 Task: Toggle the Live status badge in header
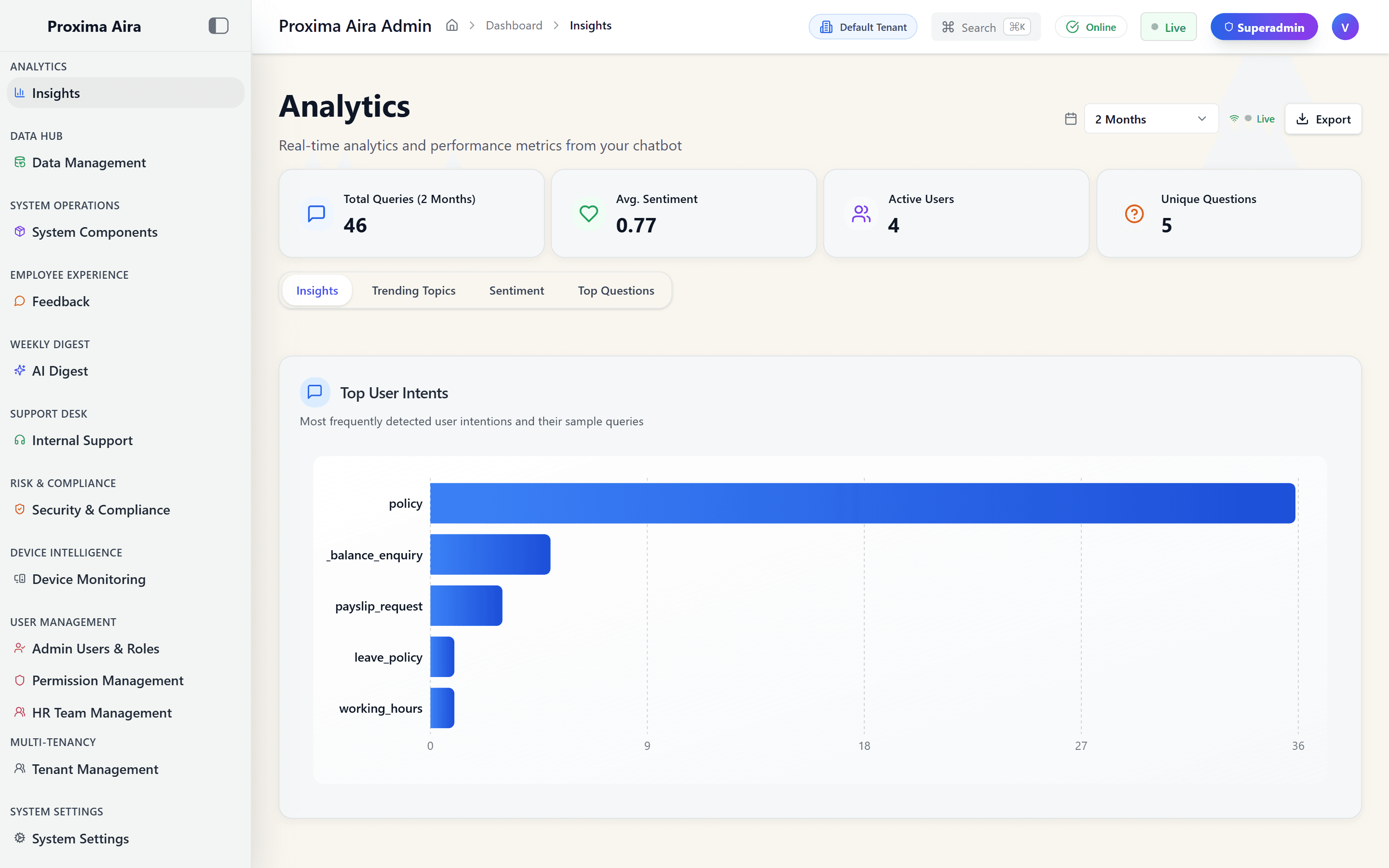[1168, 27]
